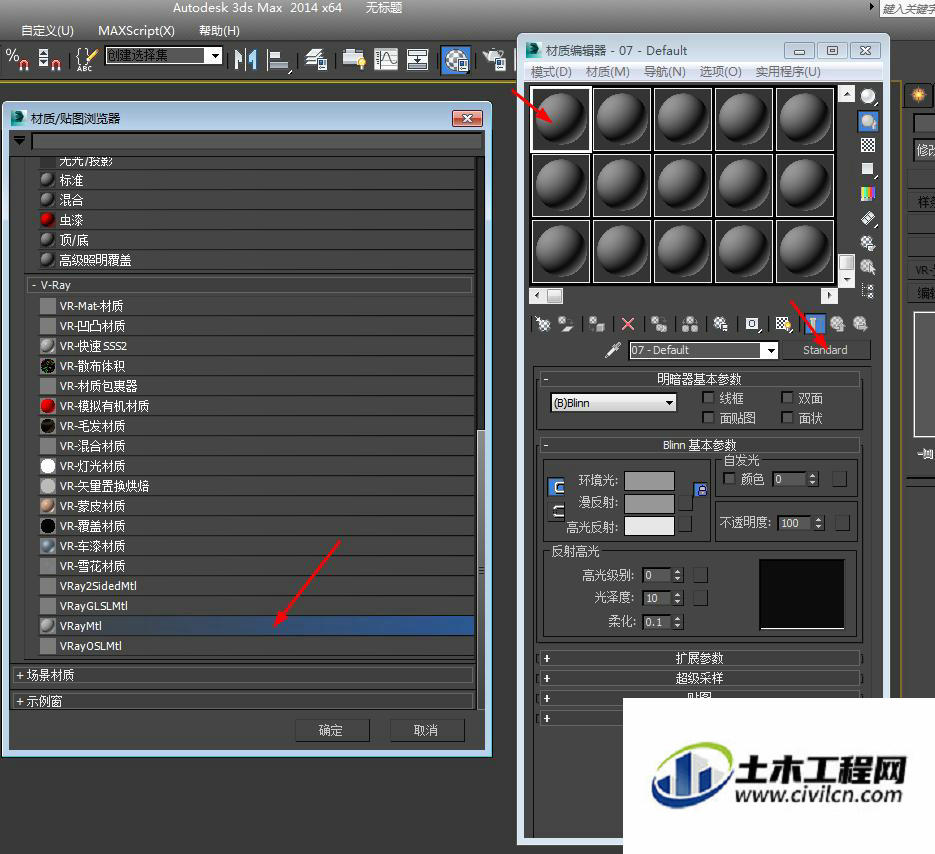Collapse the V-Ray materials group
The image size is (935, 854).
pyautogui.click(x=34, y=285)
